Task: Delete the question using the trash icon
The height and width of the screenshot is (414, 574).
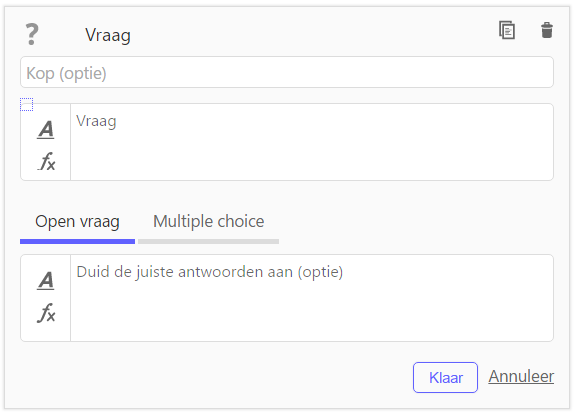Action: [x=547, y=30]
